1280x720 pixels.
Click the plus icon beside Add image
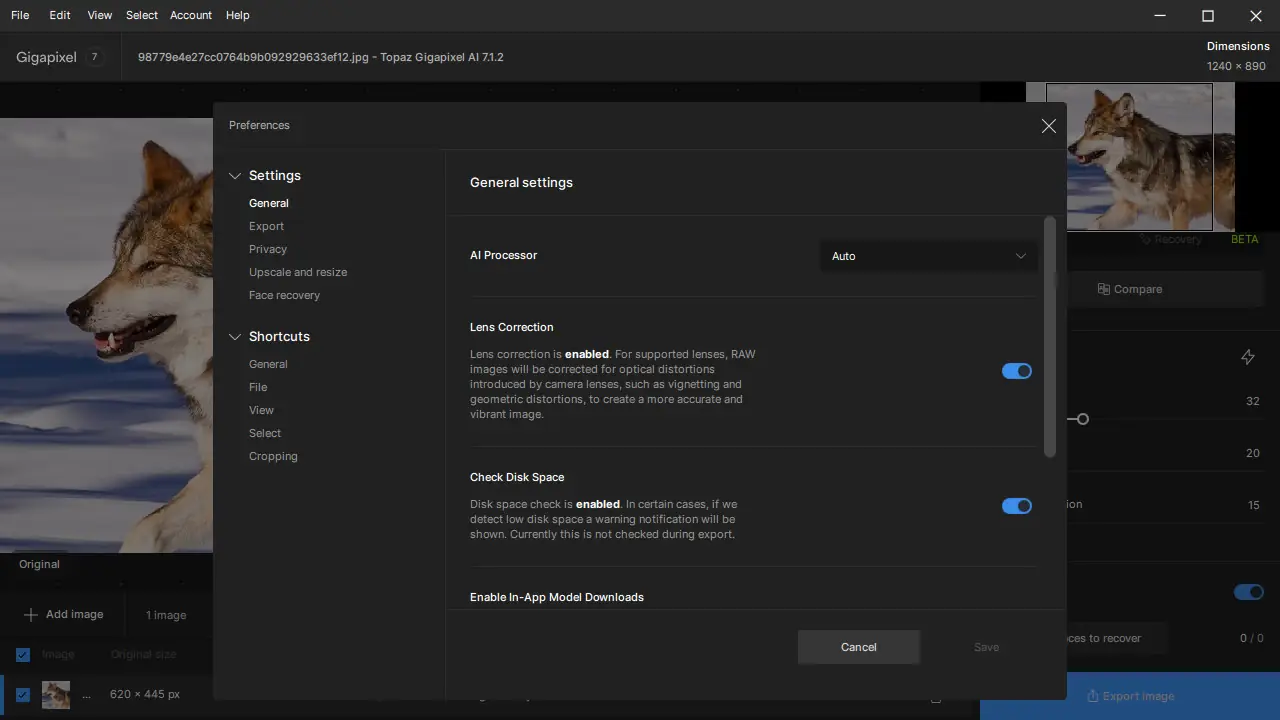tap(31, 614)
